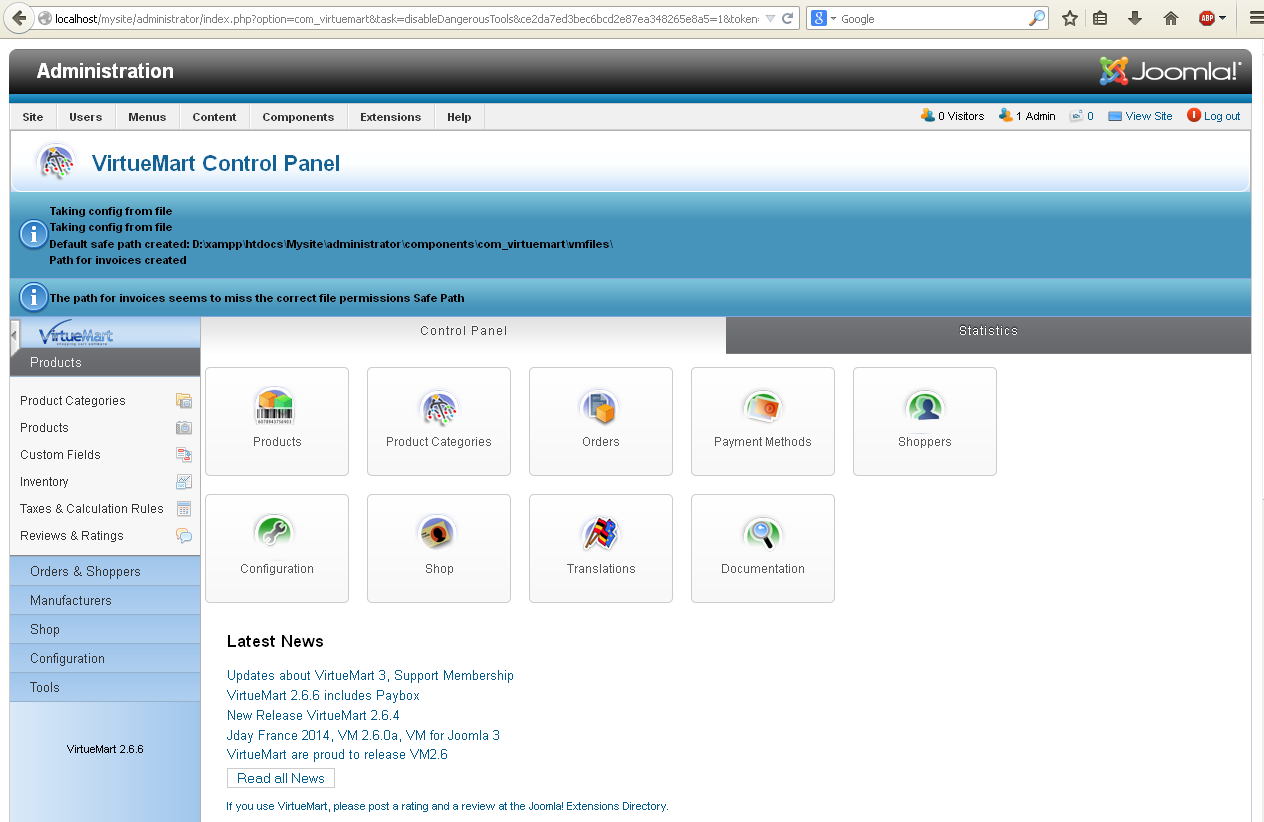Image resolution: width=1264 pixels, height=822 pixels.
Task: Expand the Tools sidebar section
Action: point(105,688)
